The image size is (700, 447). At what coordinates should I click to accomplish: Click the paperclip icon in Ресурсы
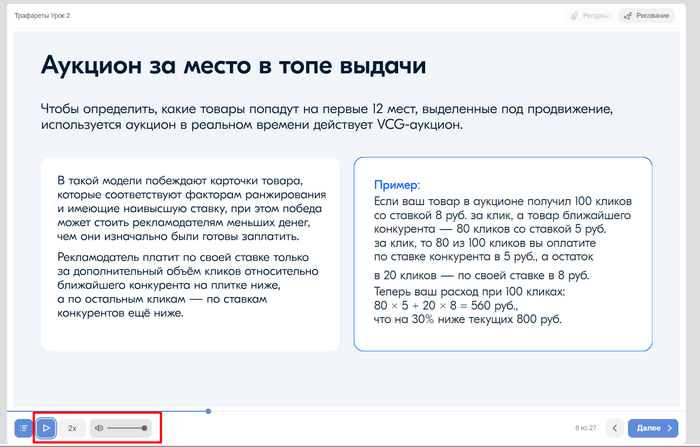(x=575, y=16)
